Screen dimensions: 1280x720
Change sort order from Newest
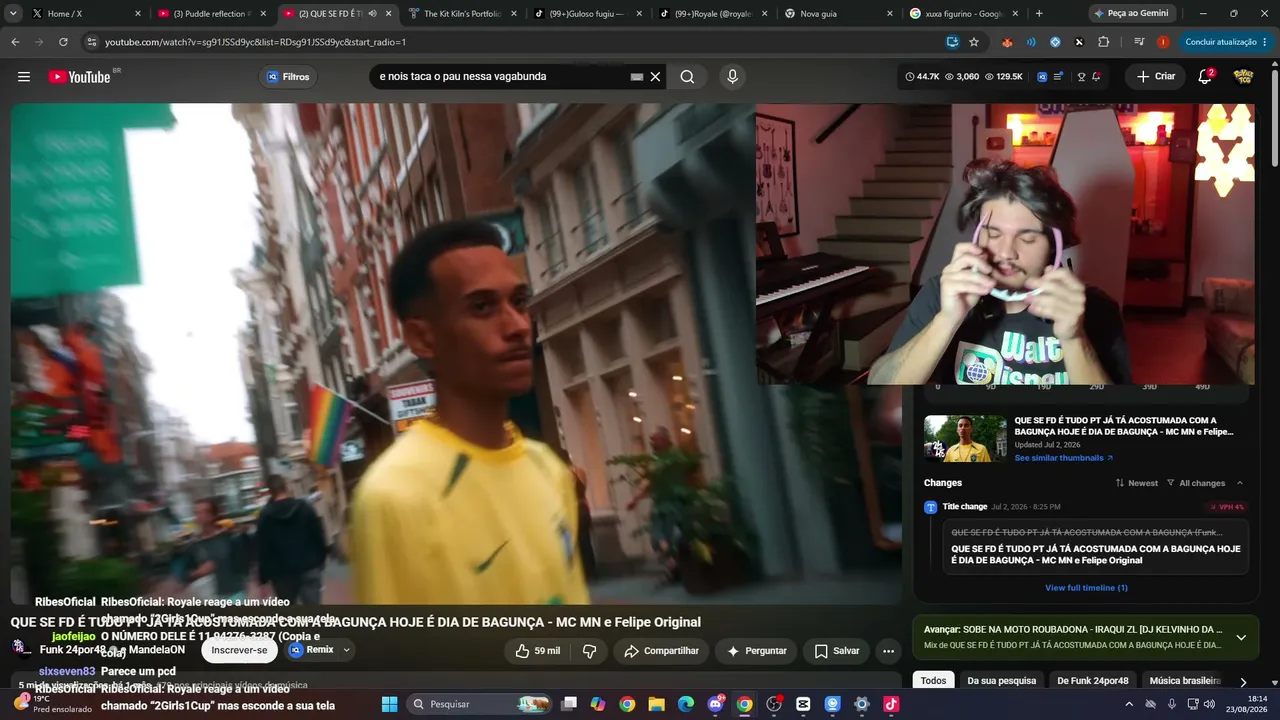1137,483
